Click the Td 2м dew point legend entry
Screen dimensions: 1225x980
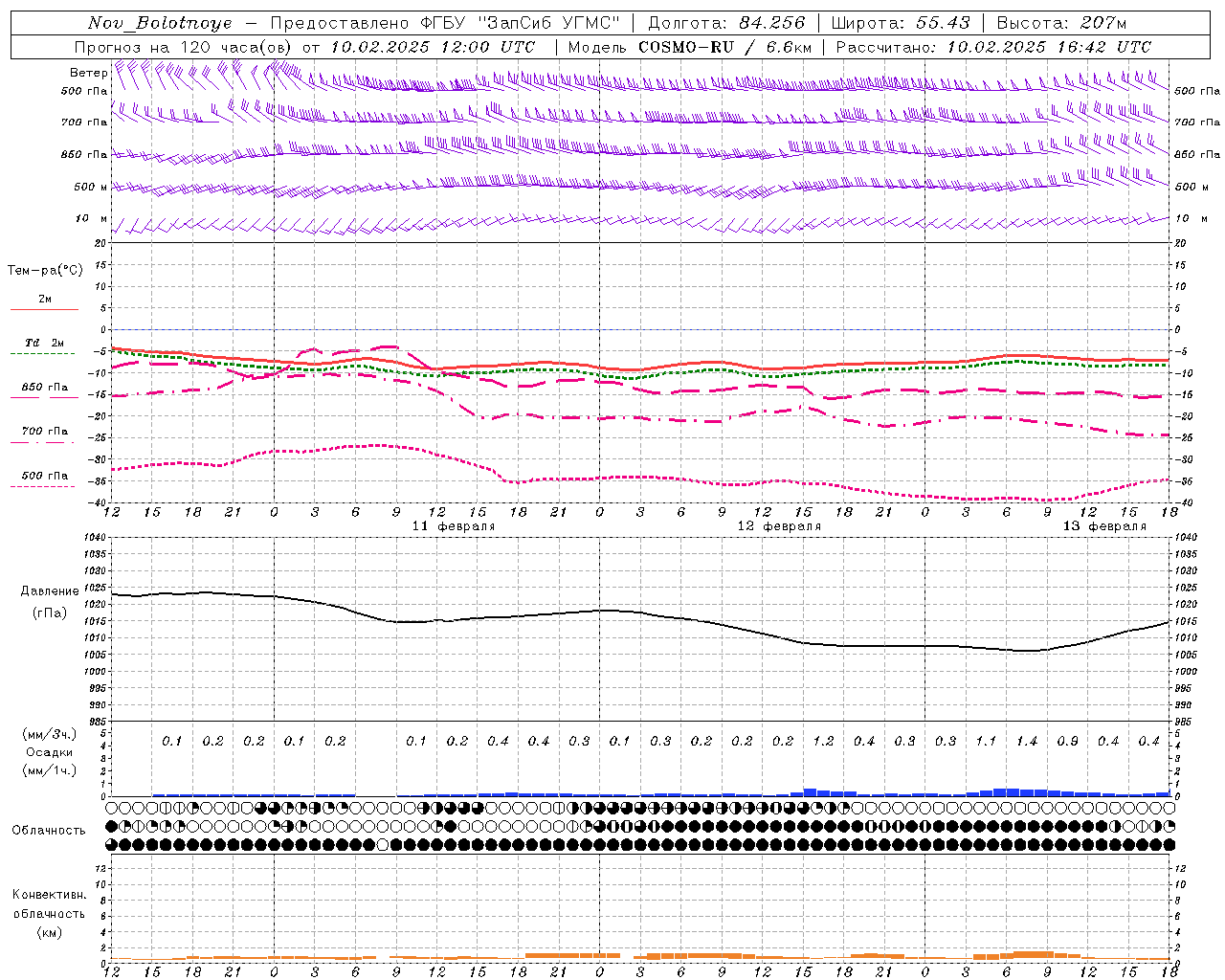(45, 343)
